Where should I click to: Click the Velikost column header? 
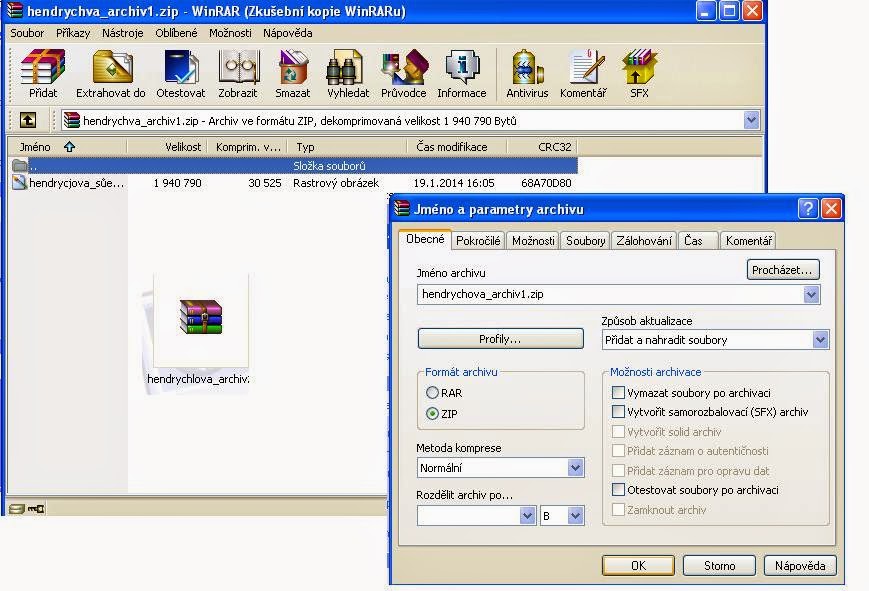tap(166, 147)
